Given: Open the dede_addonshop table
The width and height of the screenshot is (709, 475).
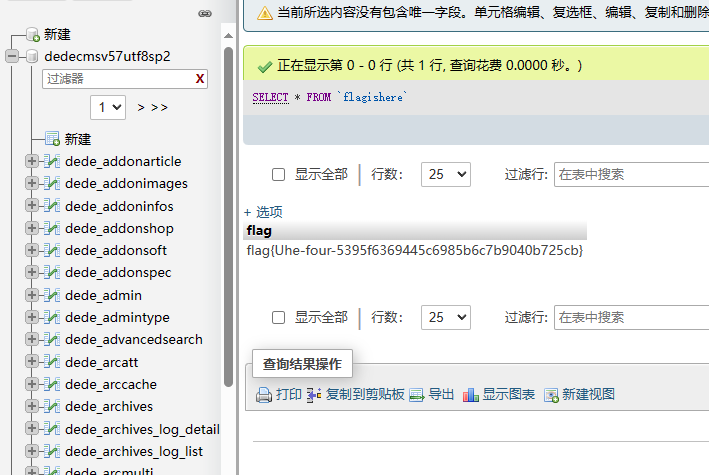Looking at the screenshot, I should pos(119,228).
